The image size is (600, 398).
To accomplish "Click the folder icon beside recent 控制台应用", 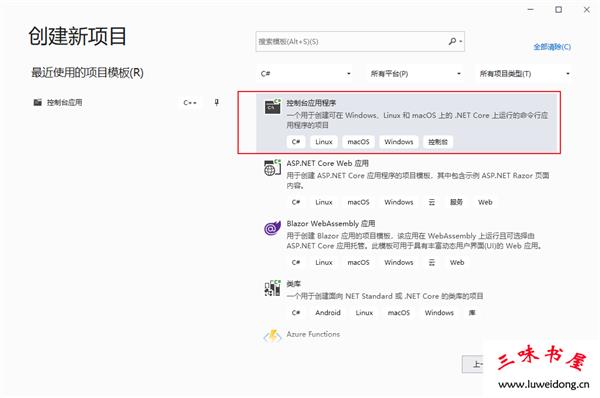I will pyautogui.click(x=38, y=102).
